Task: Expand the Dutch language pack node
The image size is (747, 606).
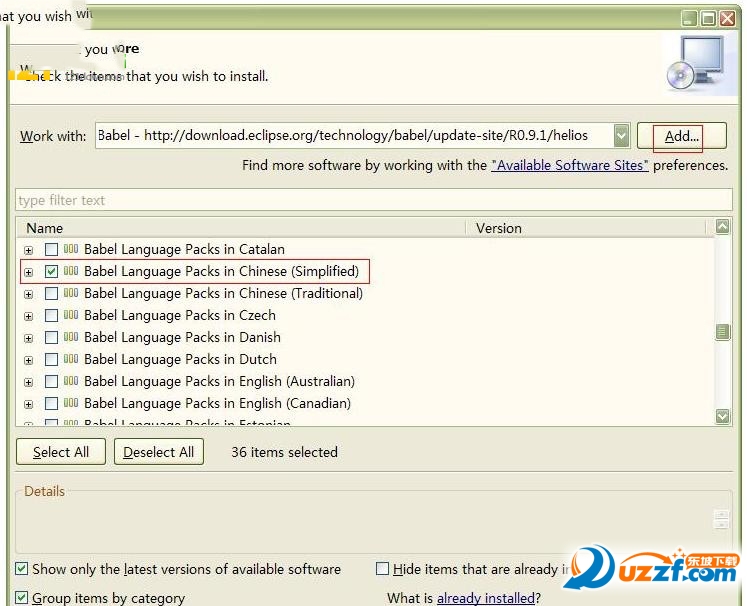Action: pos(29,360)
